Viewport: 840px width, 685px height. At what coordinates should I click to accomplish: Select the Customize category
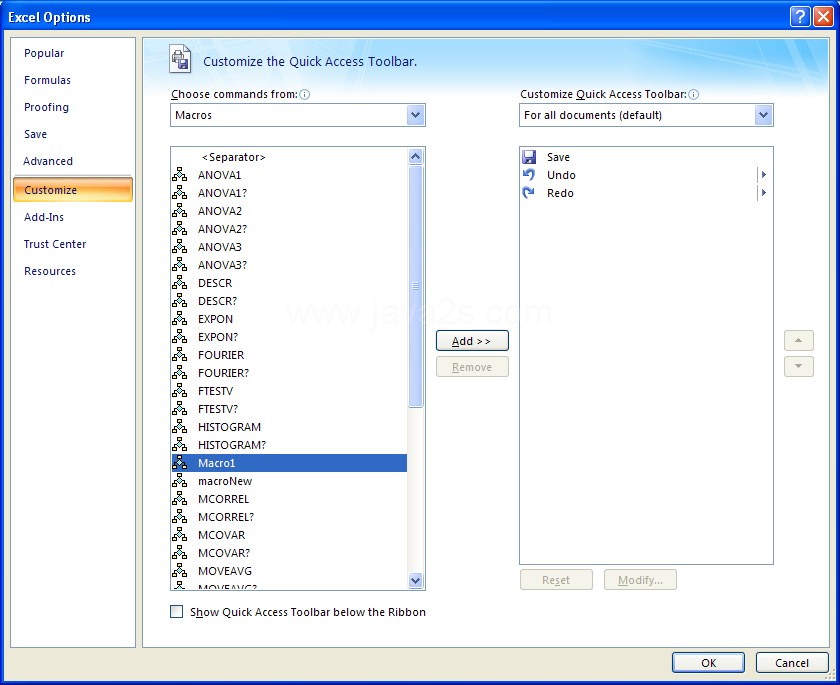(73, 190)
